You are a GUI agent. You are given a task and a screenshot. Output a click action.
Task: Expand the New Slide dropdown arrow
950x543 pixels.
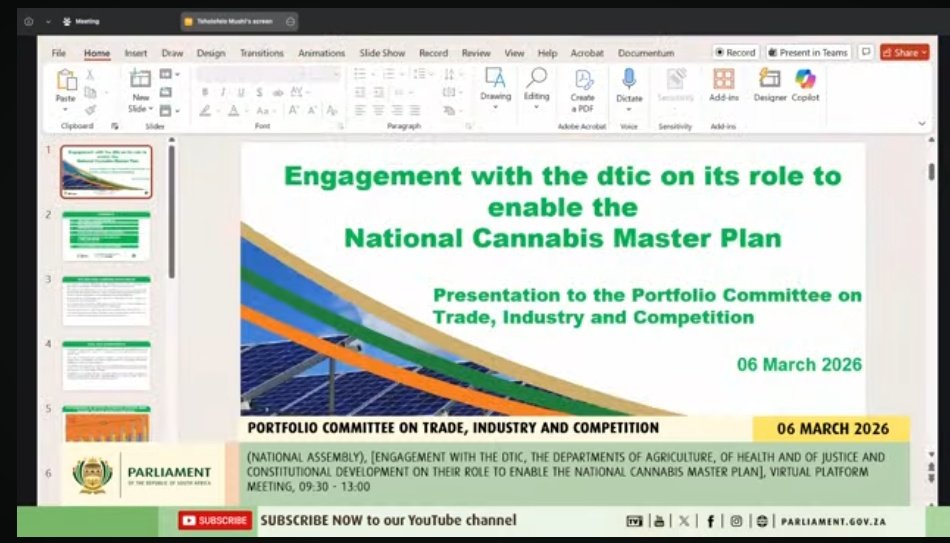point(151,109)
